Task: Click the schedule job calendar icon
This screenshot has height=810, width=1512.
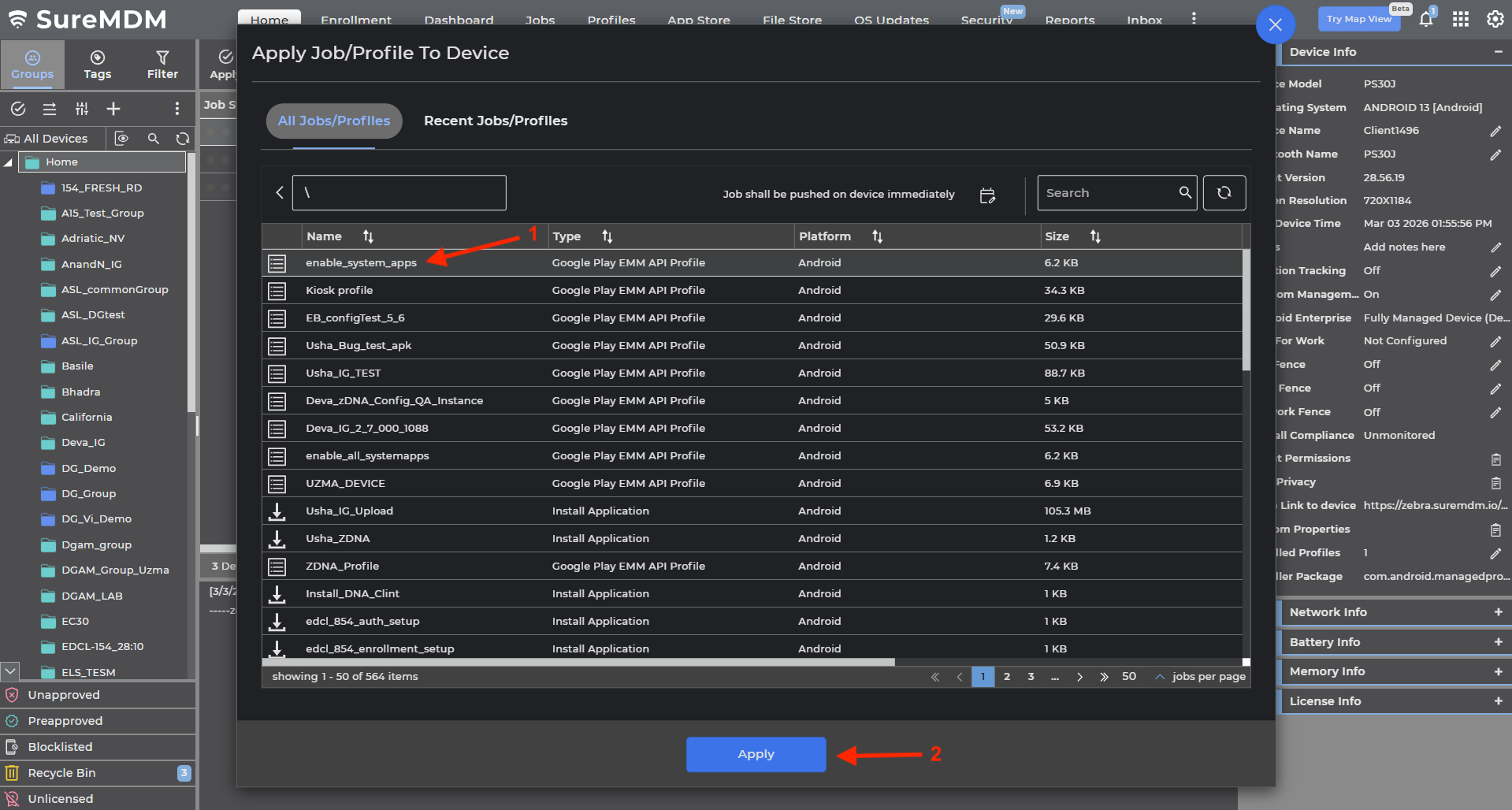Action: (x=986, y=195)
